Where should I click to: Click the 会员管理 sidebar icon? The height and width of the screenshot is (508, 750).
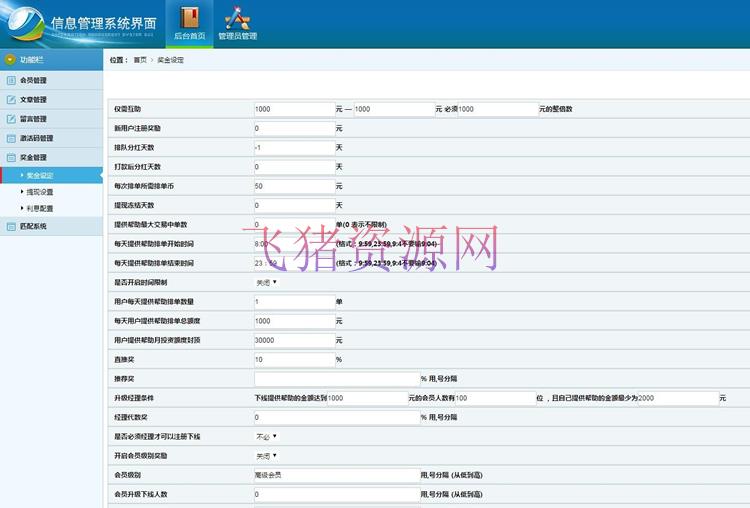point(11,80)
